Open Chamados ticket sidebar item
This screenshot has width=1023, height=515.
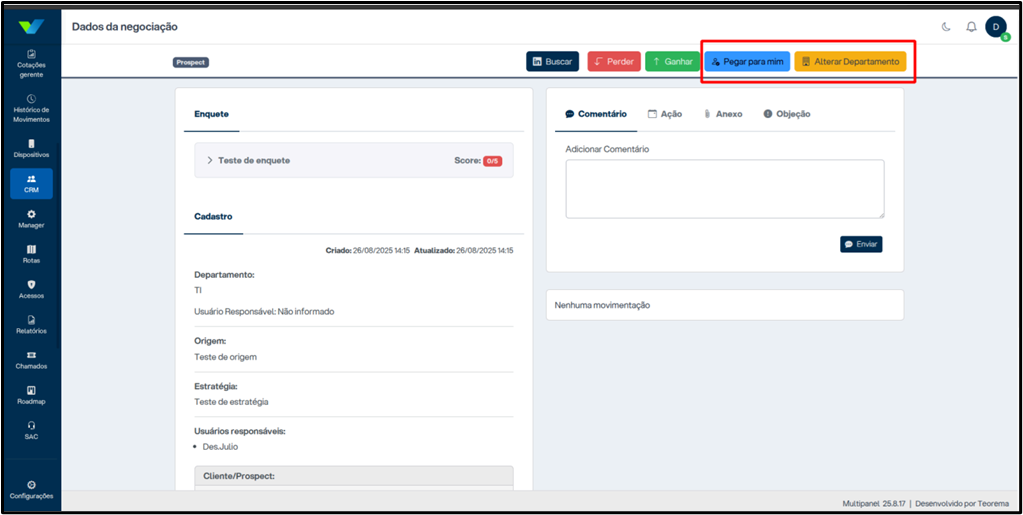[31, 360]
